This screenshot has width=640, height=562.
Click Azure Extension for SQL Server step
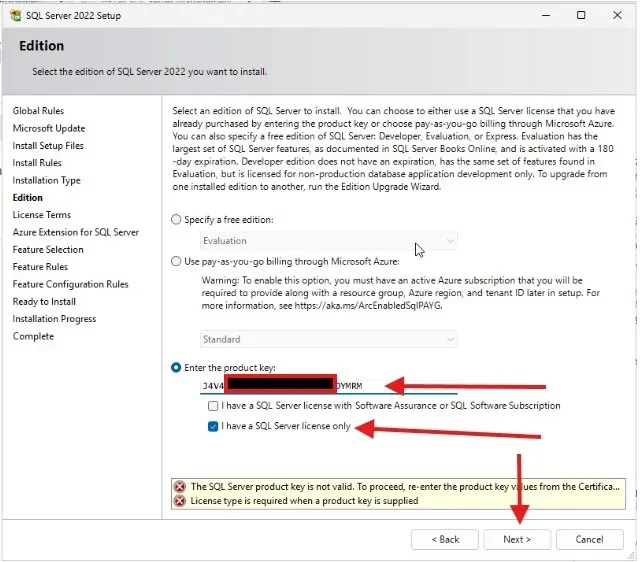tap(76, 232)
